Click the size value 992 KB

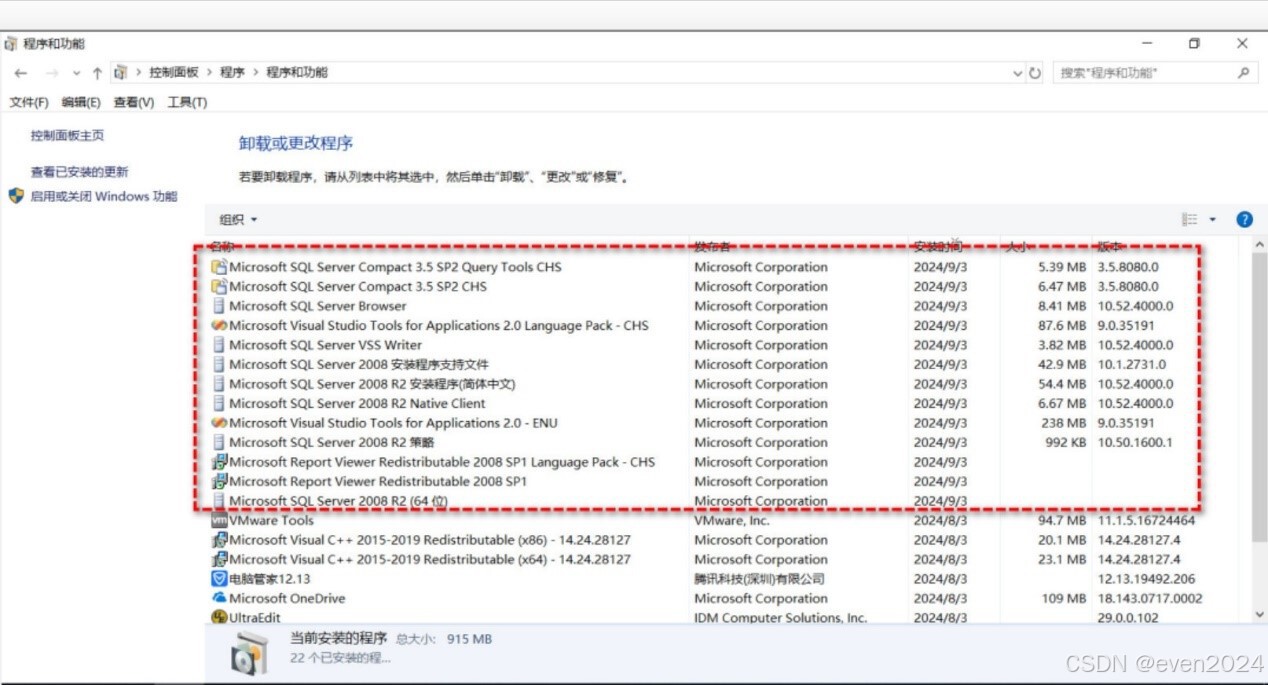pyautogui.click(x=1065, y=442)
